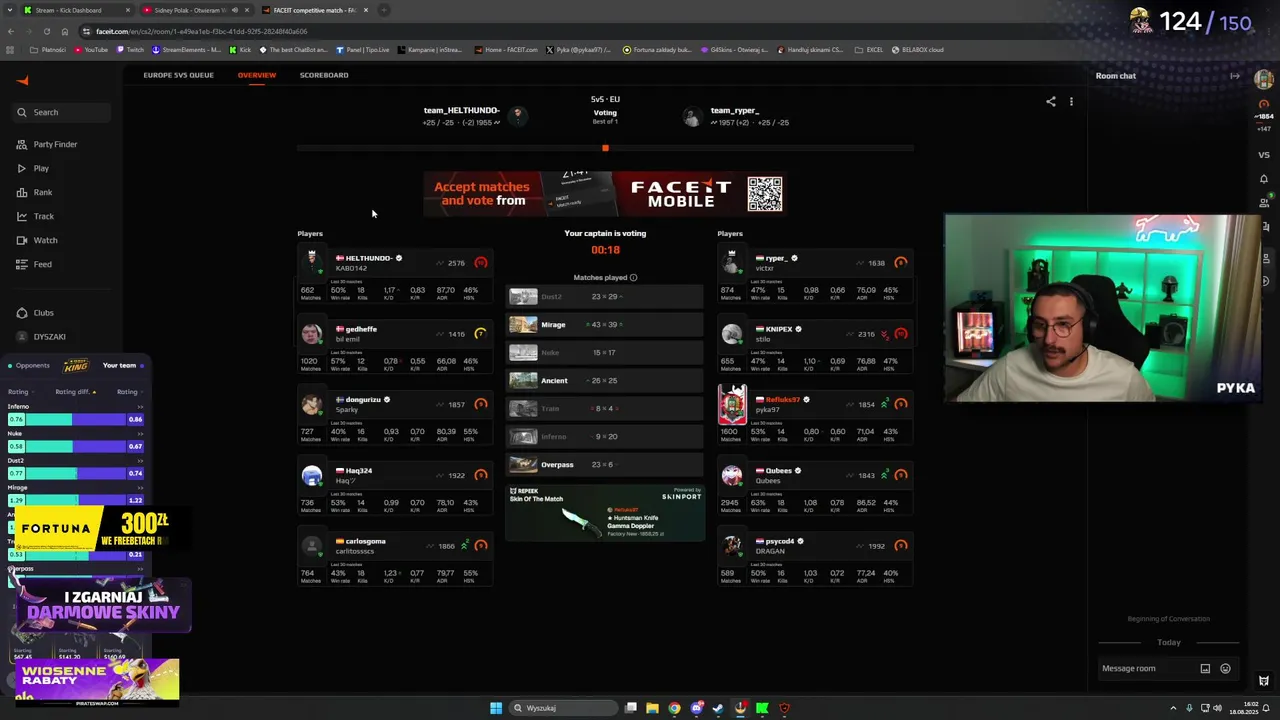
Task: Select the Overpass map row
Action: pyautogui.click(x=604, y=465)
